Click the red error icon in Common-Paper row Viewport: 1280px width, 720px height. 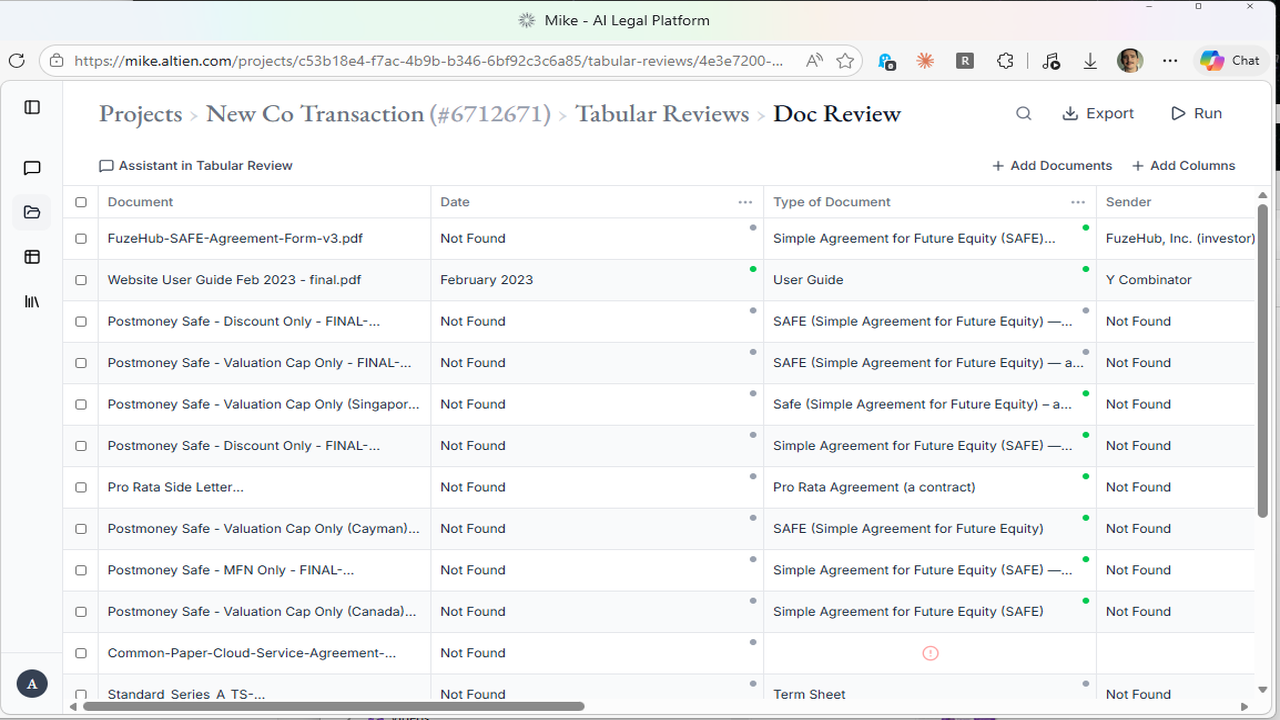pyautogui.click(x=930, y=653)
